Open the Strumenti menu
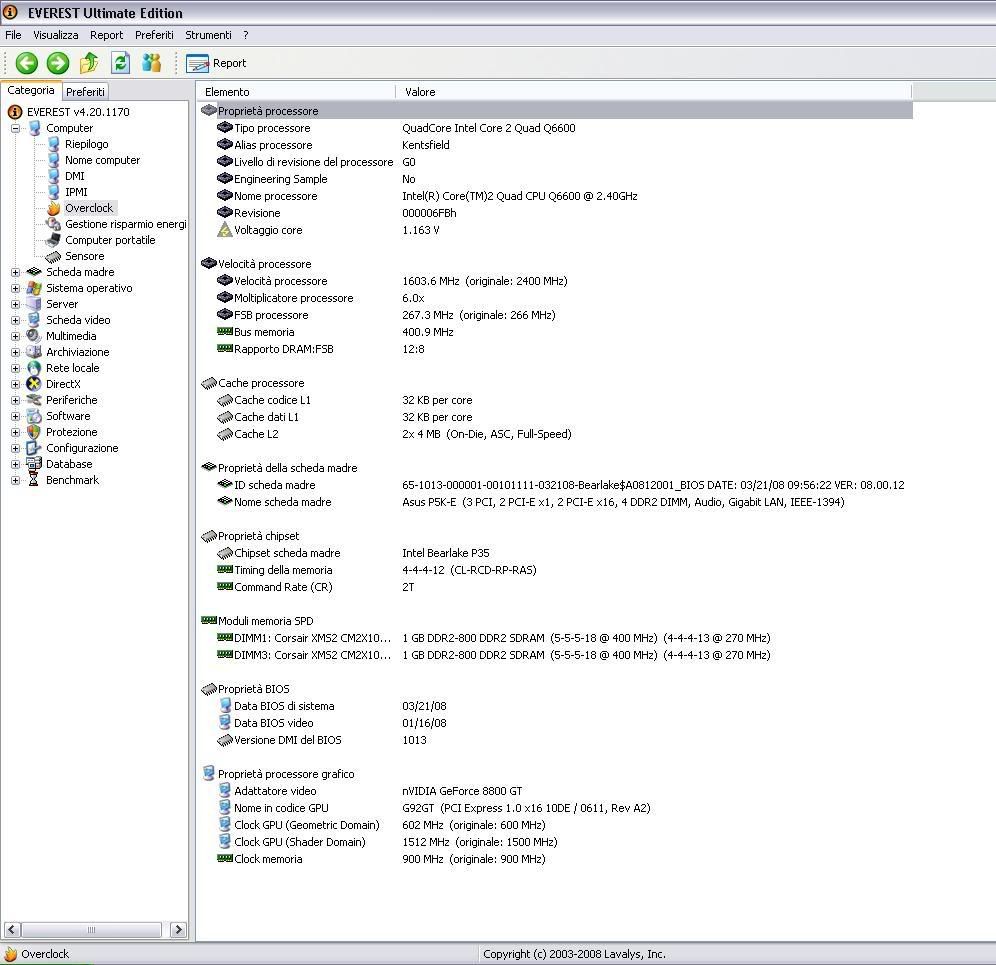The image size is (996, 965). (x=208, y=35)
